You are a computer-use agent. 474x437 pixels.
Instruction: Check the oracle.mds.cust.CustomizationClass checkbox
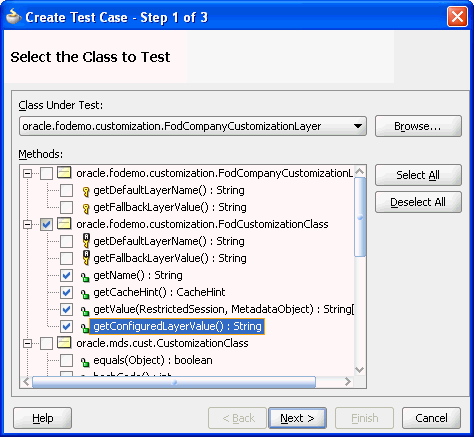pos(46,343)
